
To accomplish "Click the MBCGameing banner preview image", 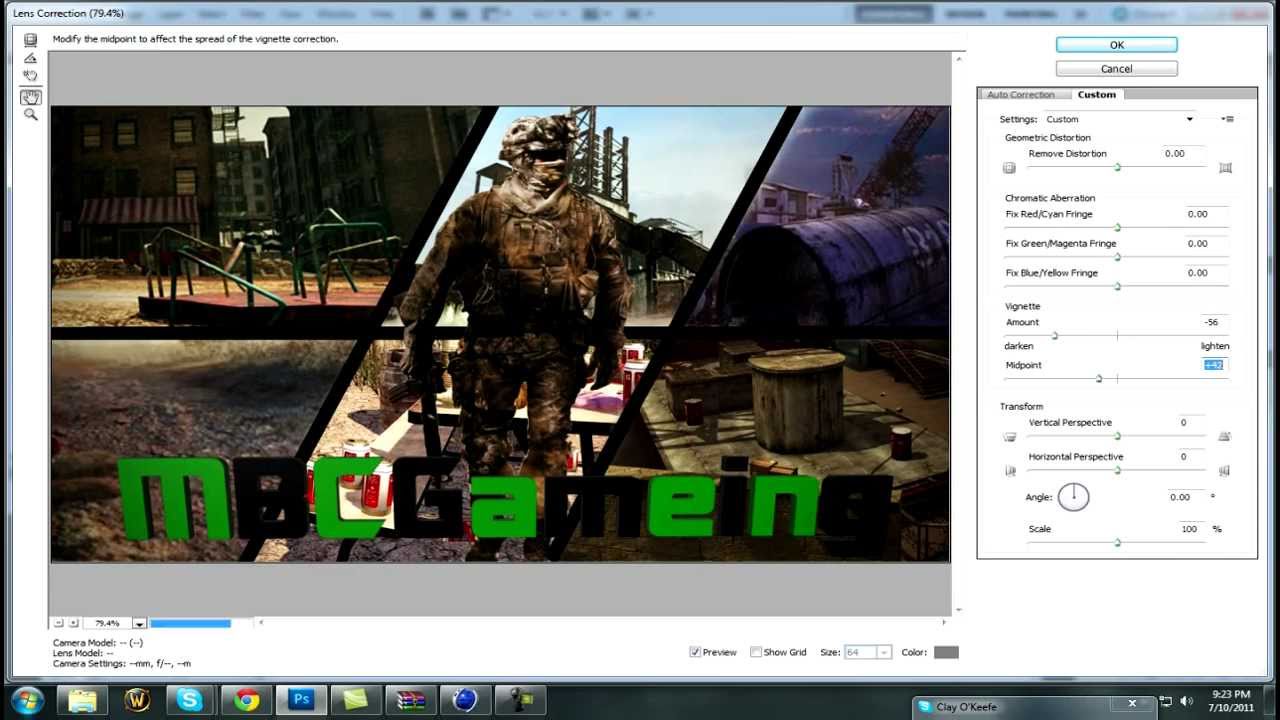I will 500,334.
